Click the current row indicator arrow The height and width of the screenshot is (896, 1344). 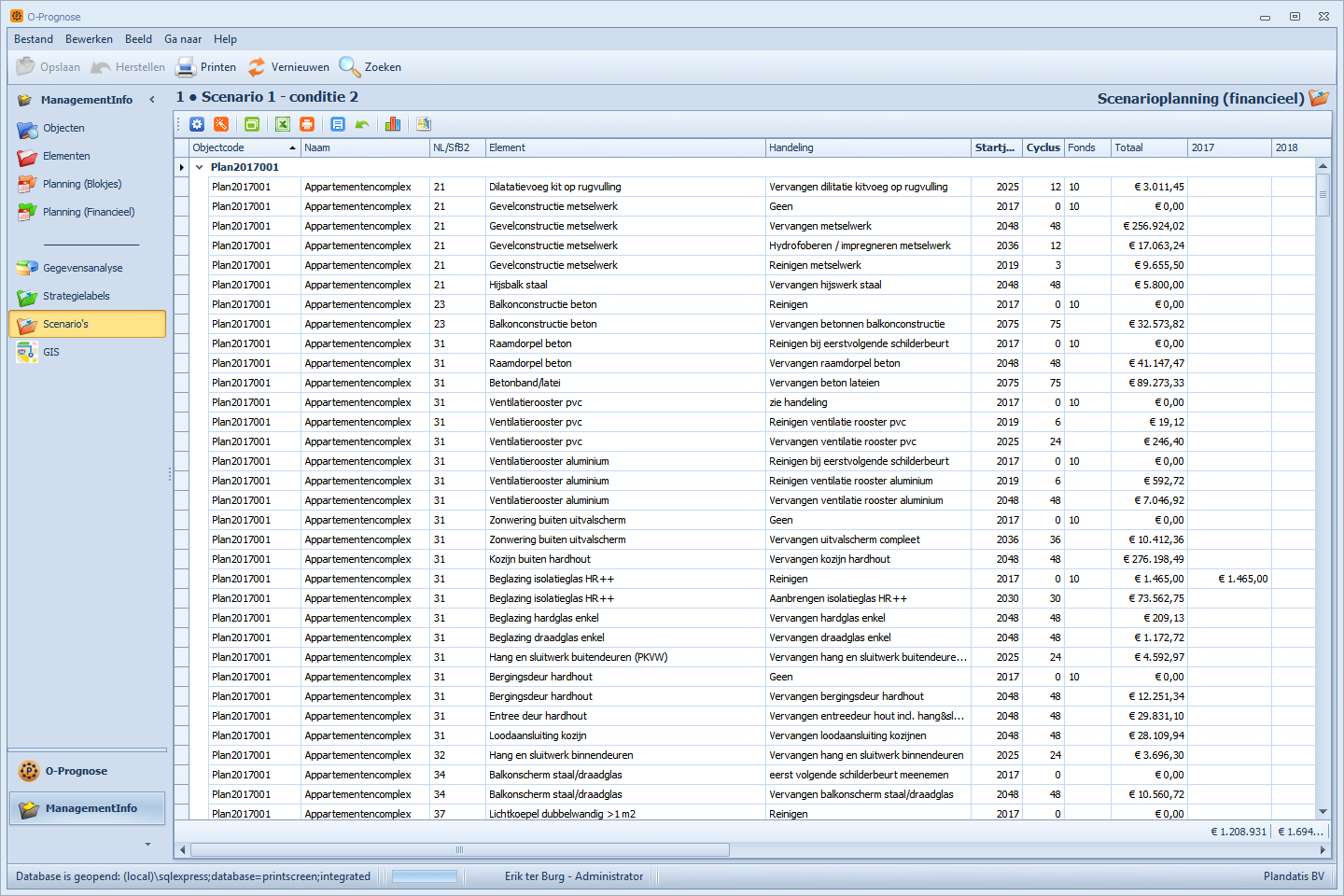coord(181,167)
